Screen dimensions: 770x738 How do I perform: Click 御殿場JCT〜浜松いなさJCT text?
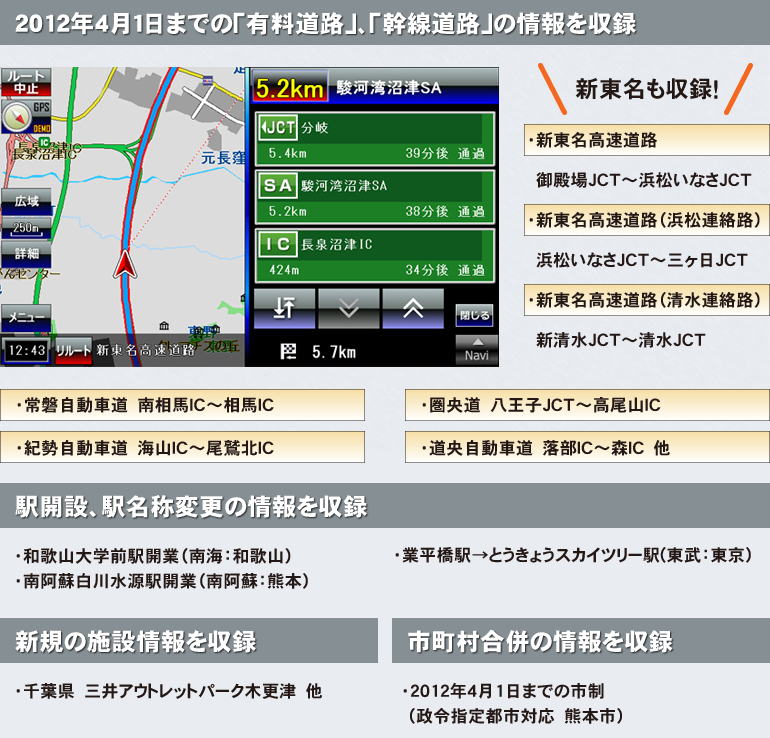click(x=643, y=180)
